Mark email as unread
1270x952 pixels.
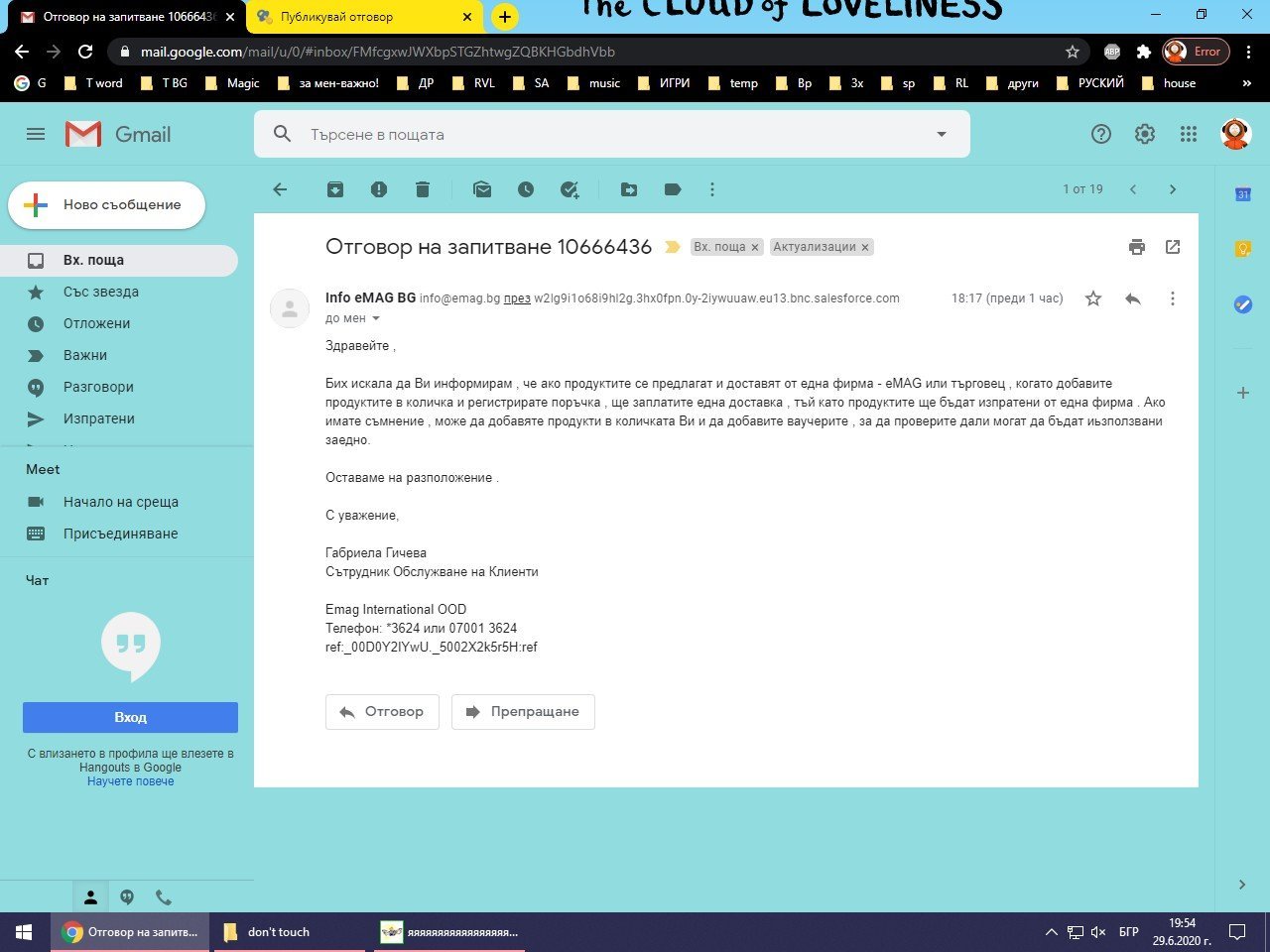point(482,189)
